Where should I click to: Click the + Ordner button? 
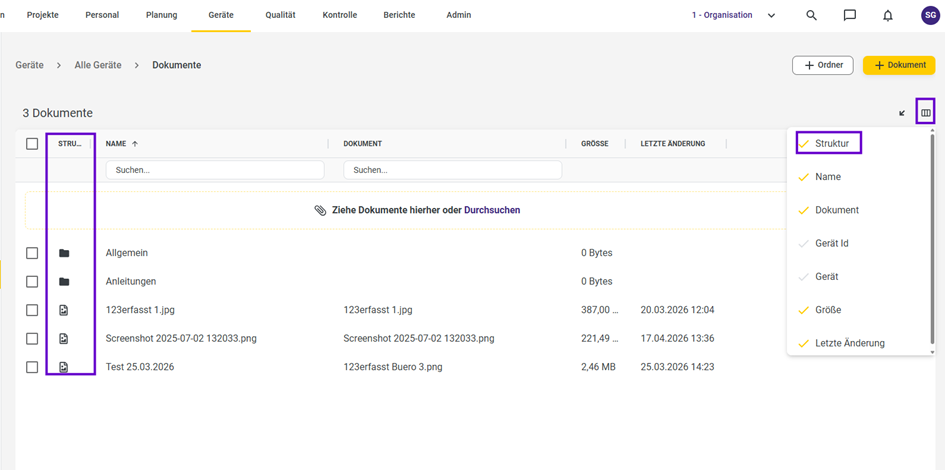point(823,65)
